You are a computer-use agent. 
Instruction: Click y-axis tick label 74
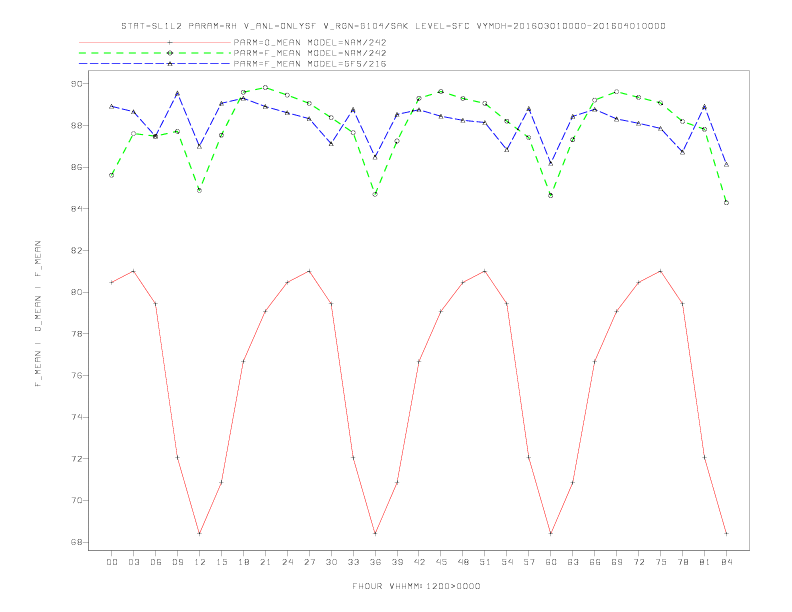76,417
